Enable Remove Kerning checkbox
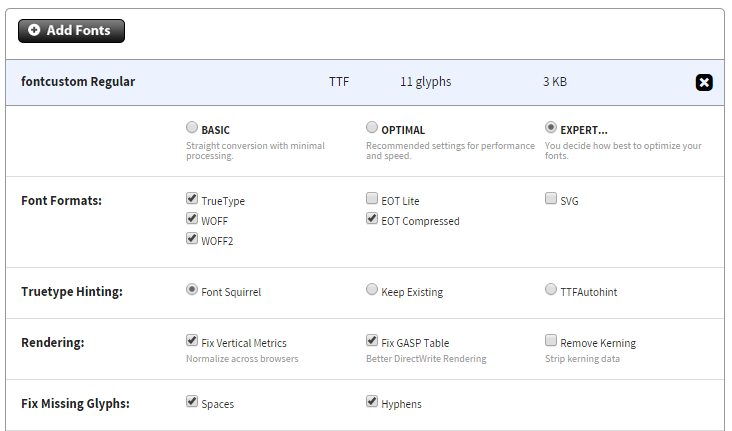This screenshot has height=431, width=732. coord(551,340)
